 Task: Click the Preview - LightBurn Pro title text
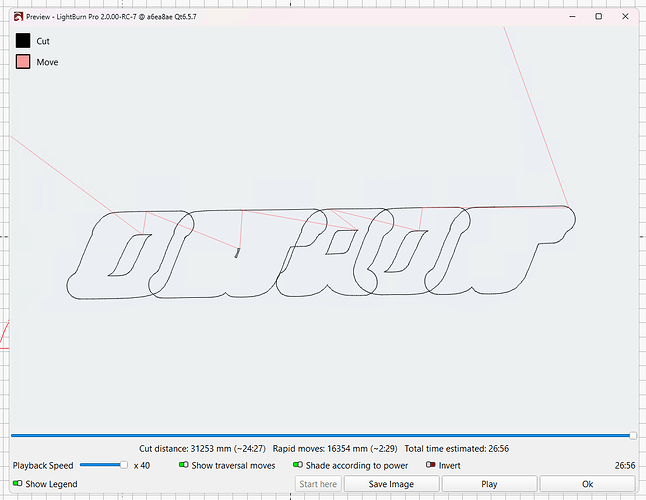click(x=111, y=17)
